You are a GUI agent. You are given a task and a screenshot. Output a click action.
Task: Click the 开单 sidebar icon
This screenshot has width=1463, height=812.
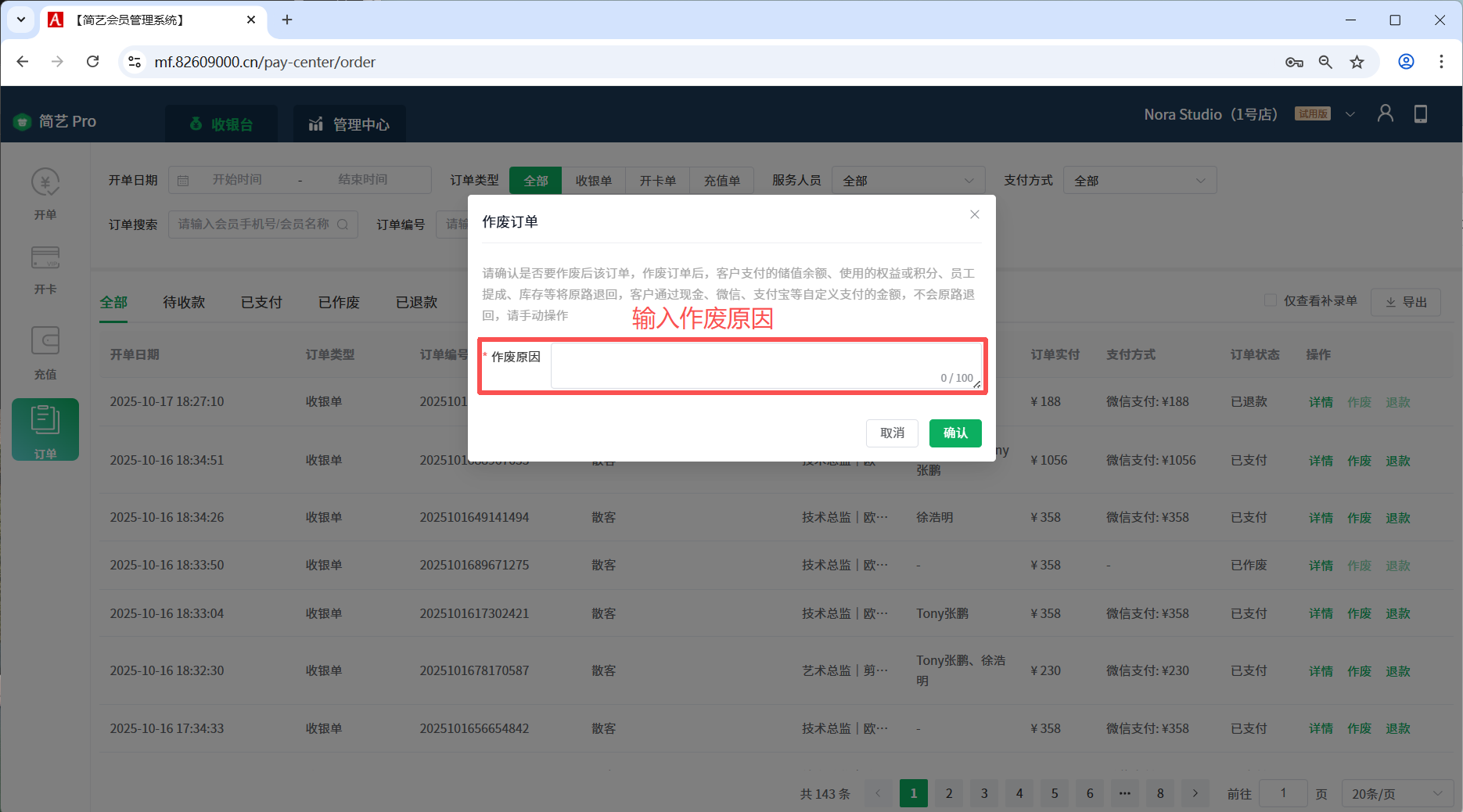(x=45, y=183)
